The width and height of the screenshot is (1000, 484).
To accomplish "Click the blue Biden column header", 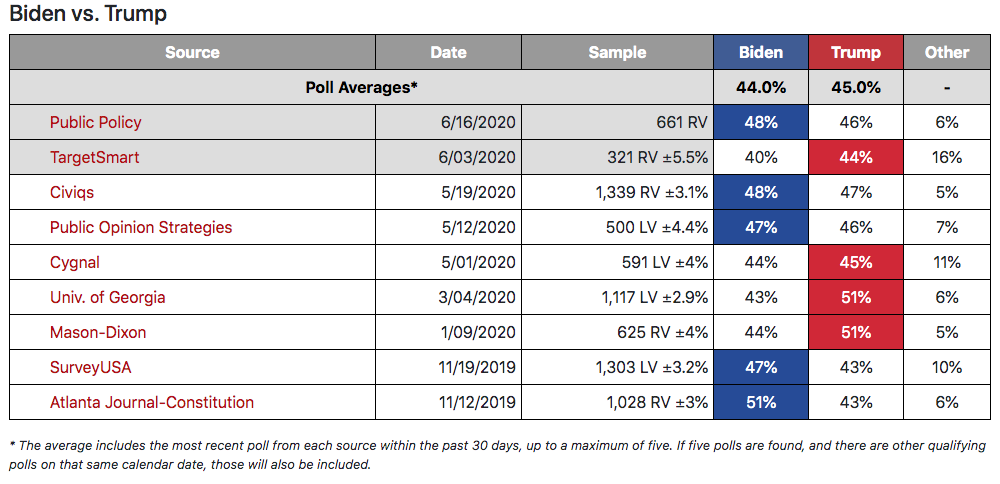I will [761, 52].
